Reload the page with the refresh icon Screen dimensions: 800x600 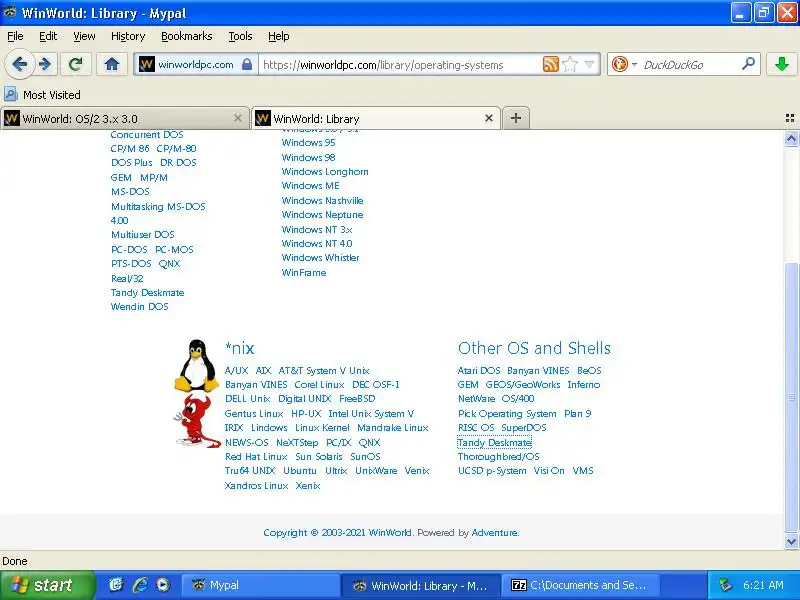[x=76, y=64]
